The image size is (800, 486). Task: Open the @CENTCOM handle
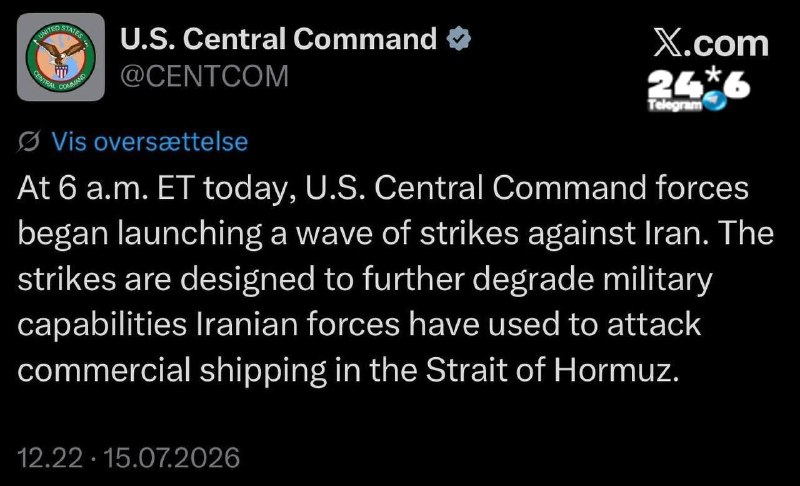[205, 76]
